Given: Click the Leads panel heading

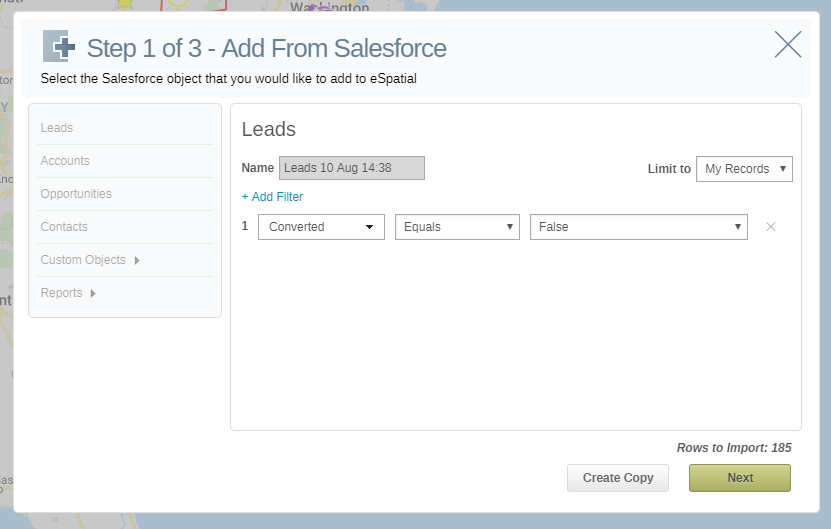Looking at the screenshot, I should pos(269,129).
